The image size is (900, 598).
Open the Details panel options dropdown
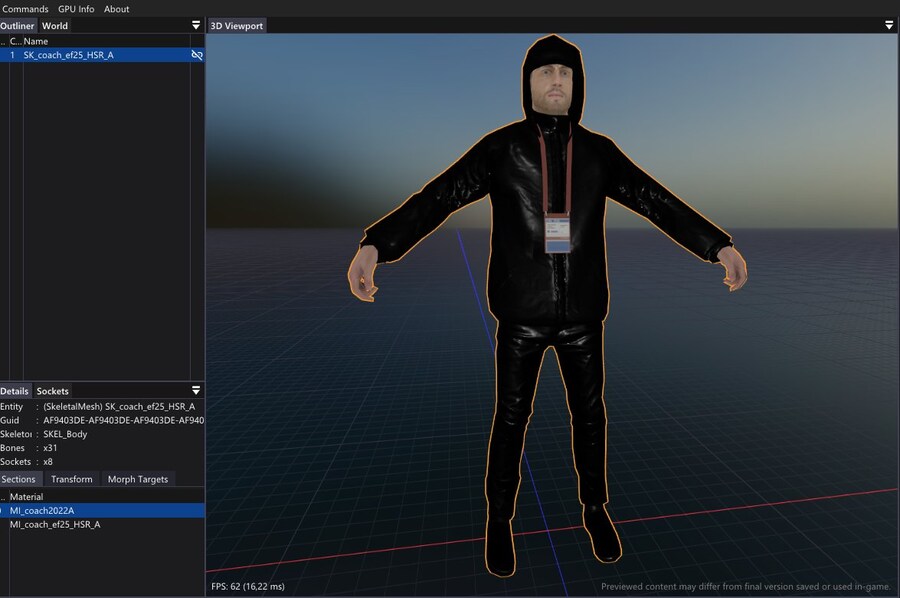tap(196, 390)
